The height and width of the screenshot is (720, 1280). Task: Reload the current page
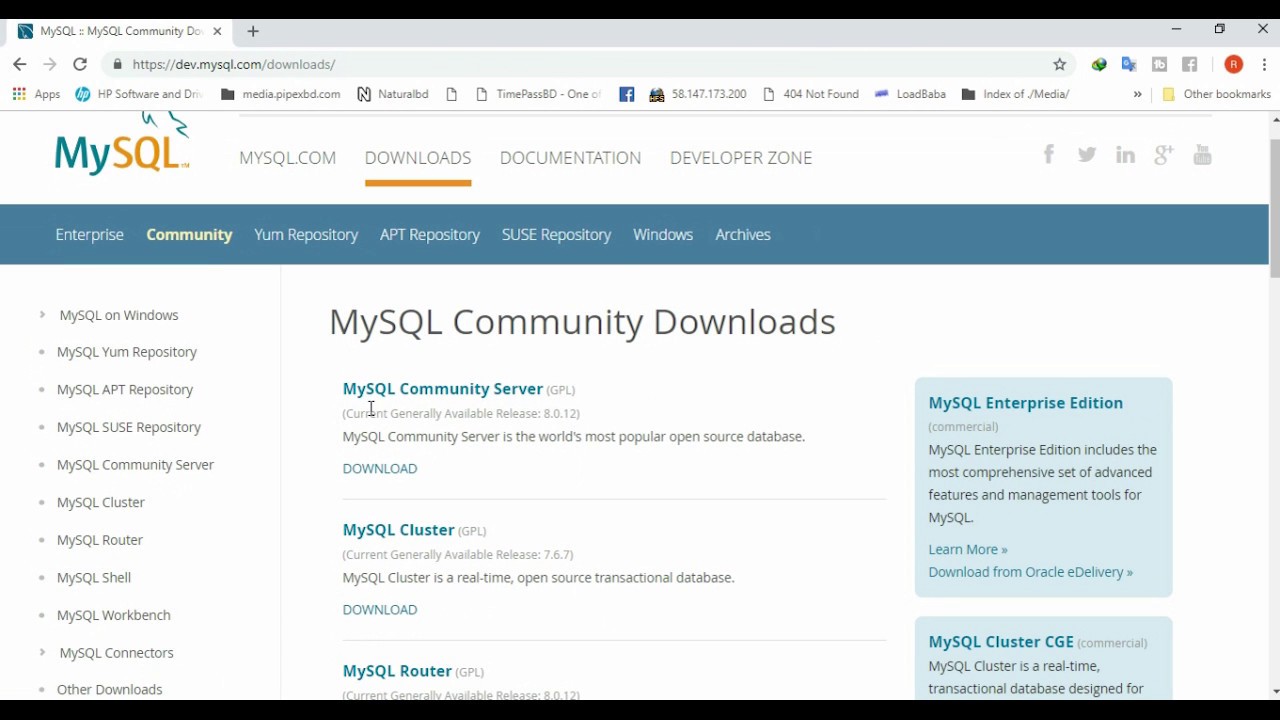point(80,64)
